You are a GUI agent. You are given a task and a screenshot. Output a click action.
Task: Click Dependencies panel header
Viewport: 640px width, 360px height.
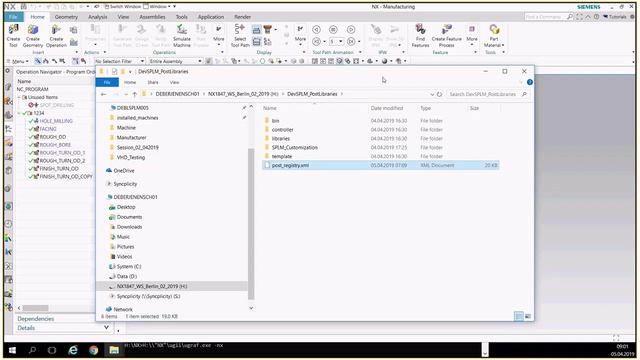tap(36, 319)
